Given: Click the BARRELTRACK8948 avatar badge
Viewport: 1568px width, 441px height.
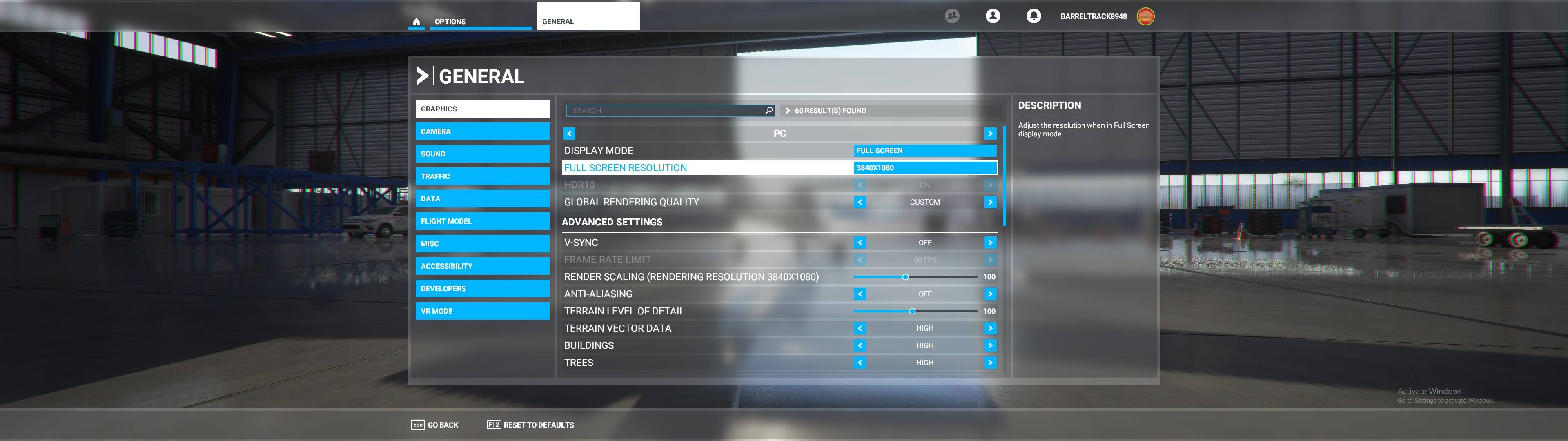Looking at the screenshot, I should click(x=1145, y=16).
